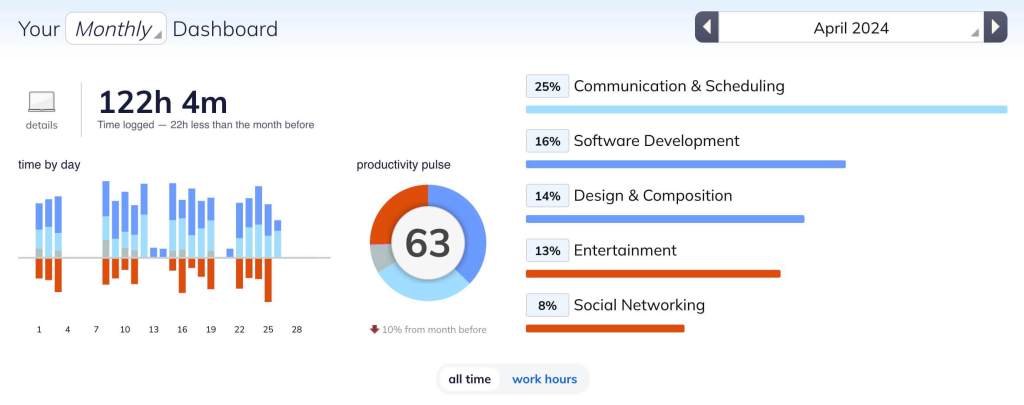Click the red down-arrow pulse change icon
Image resolution: width=1024 pixels, height=405 pixels.
pyautogui.click(x=374, y=330)
